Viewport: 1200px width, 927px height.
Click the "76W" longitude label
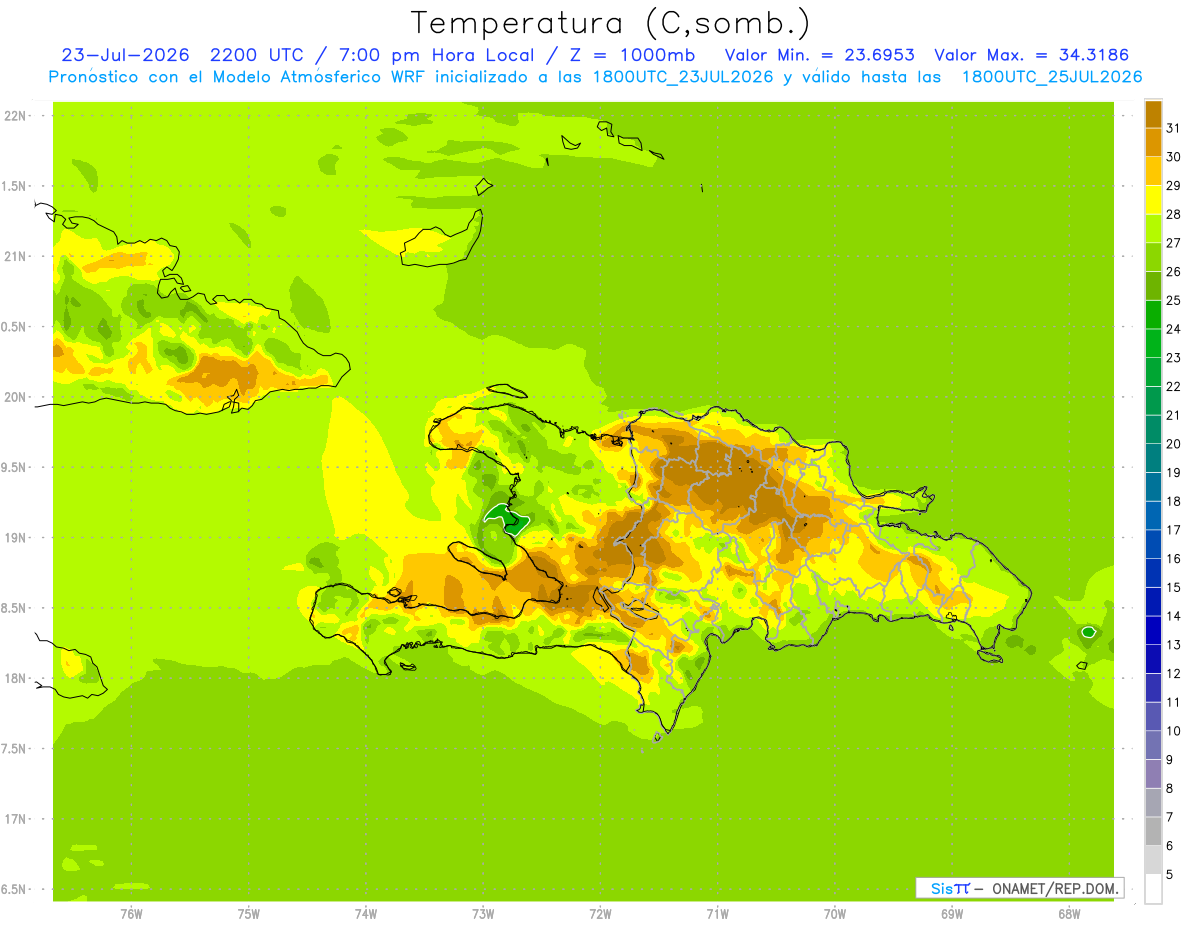[x=131, y=914]
